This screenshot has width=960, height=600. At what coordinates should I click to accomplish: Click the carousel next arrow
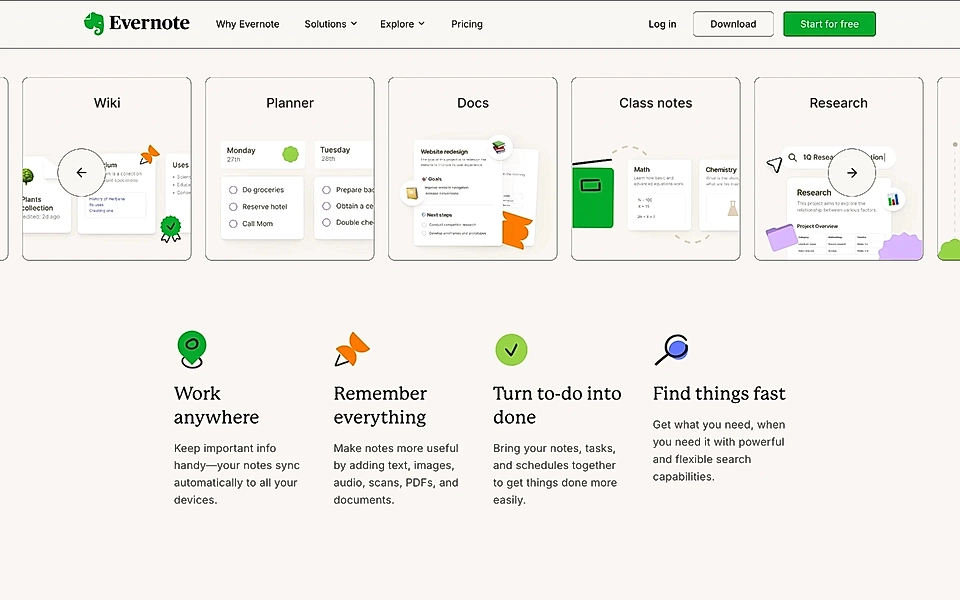click(x=851, y=172)
